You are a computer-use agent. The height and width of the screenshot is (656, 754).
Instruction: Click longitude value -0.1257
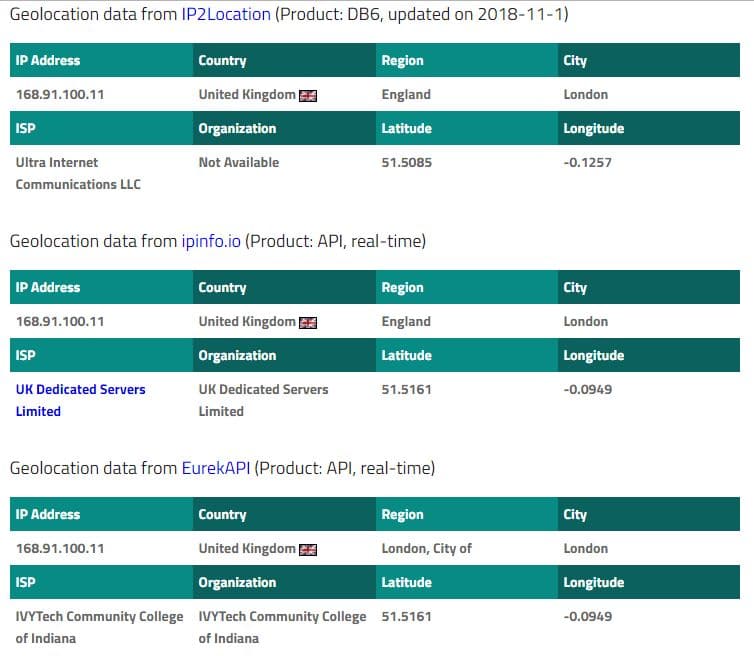tap(587, 162)
